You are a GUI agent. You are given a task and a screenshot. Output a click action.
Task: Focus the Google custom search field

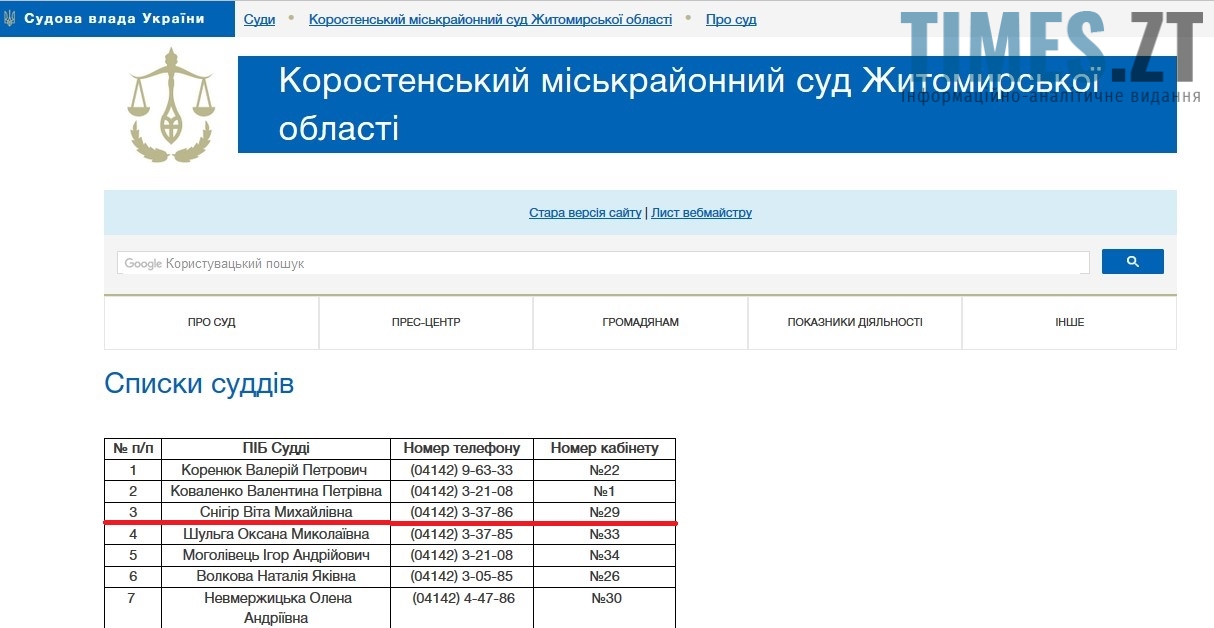tap(602, 263)
